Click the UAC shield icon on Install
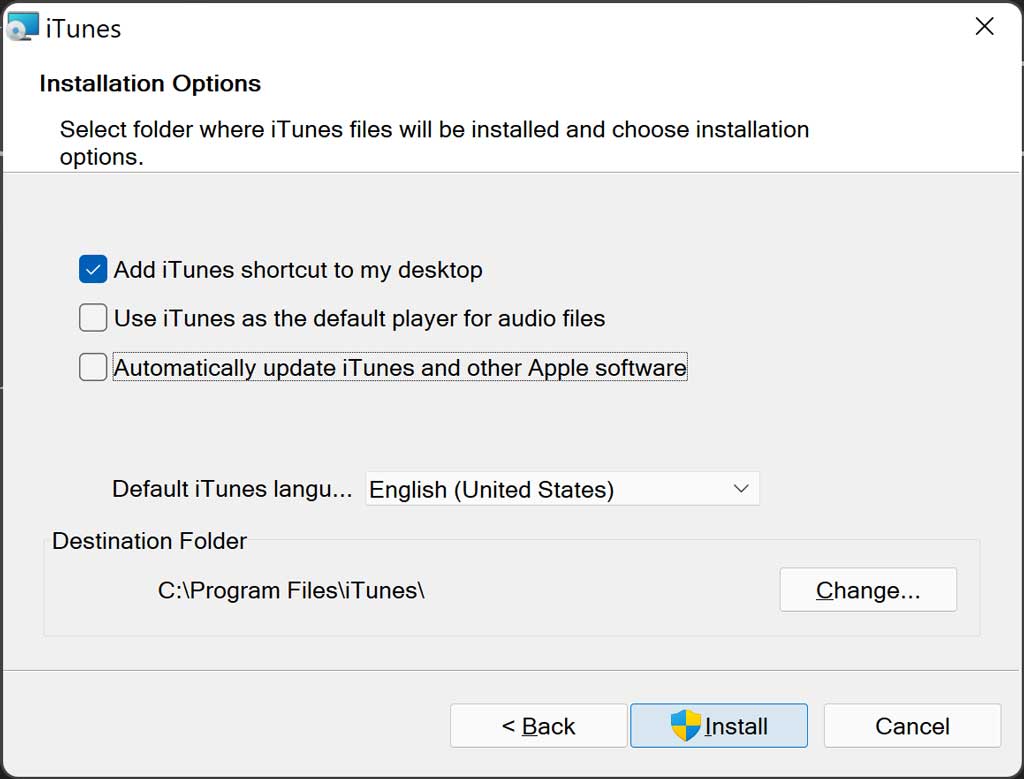 pos(686,725)
